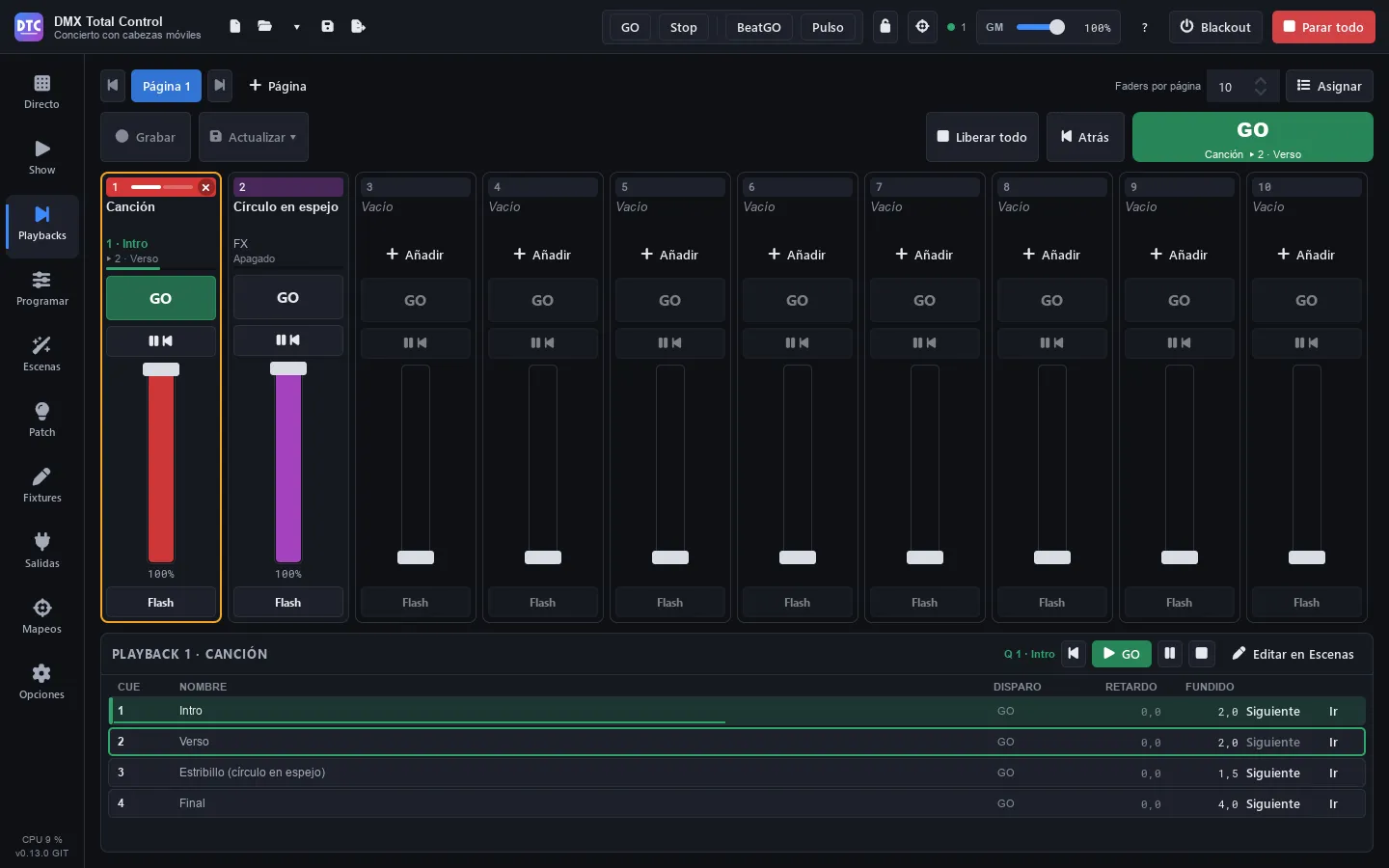The width and height of the screenshot is (1389, 868).
Task: Select the Página 1 tab
Action: 167,86
